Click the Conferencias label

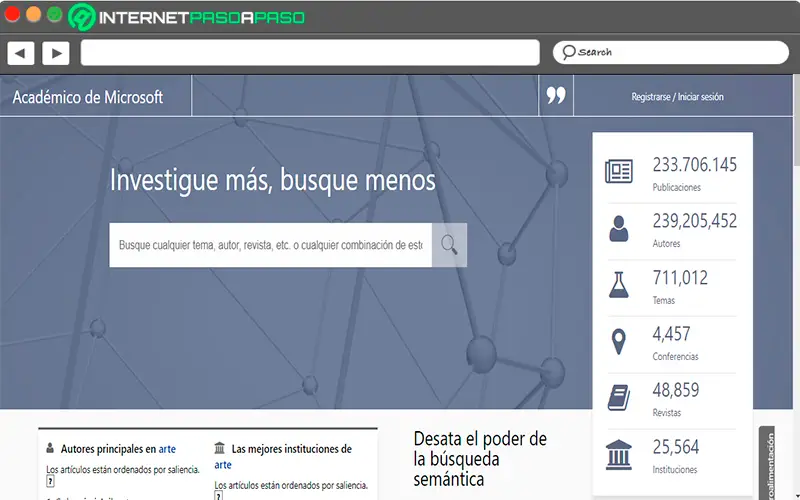point(676,356)
